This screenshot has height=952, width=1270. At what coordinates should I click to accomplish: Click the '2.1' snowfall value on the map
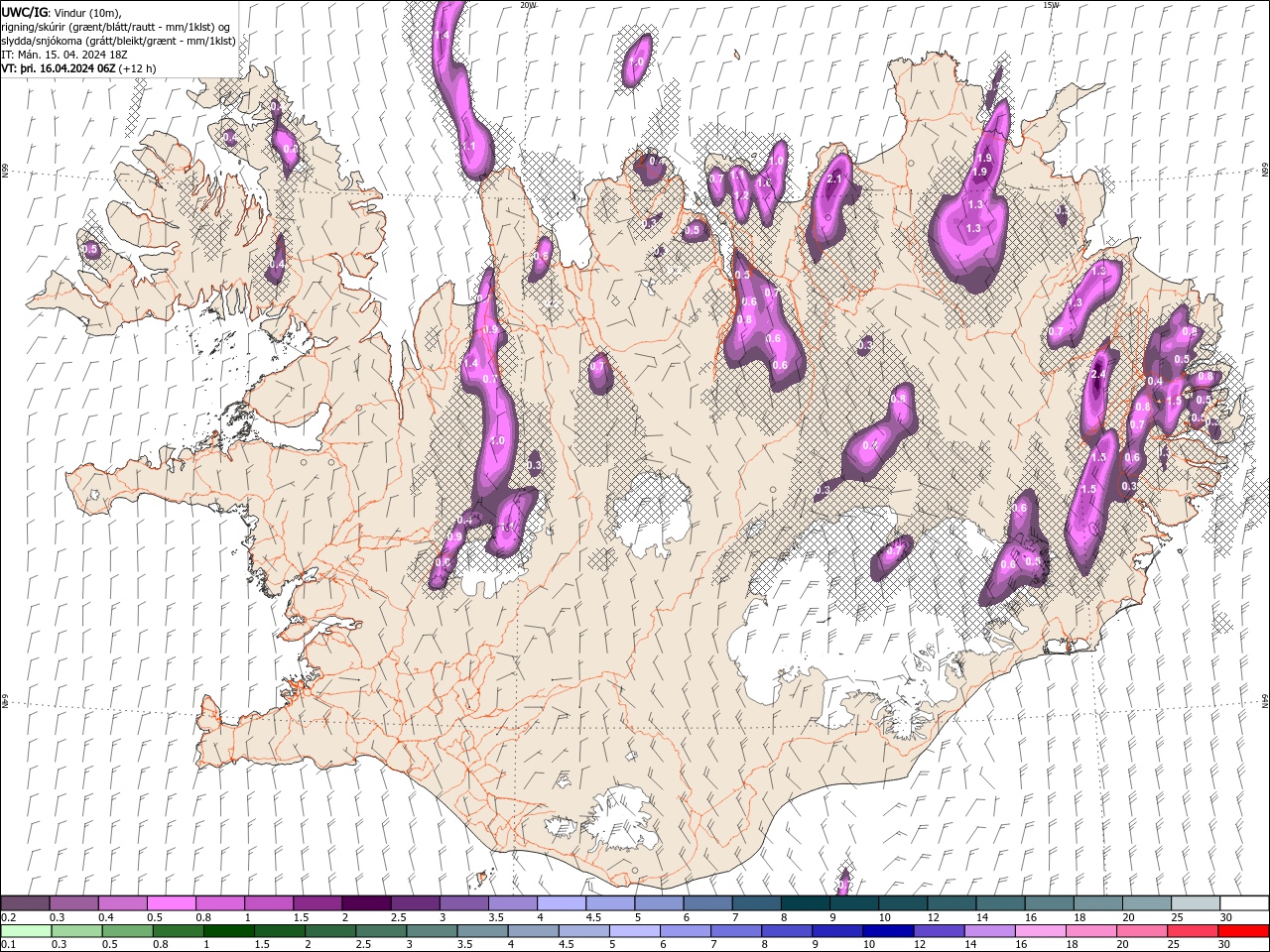(833, 179)
